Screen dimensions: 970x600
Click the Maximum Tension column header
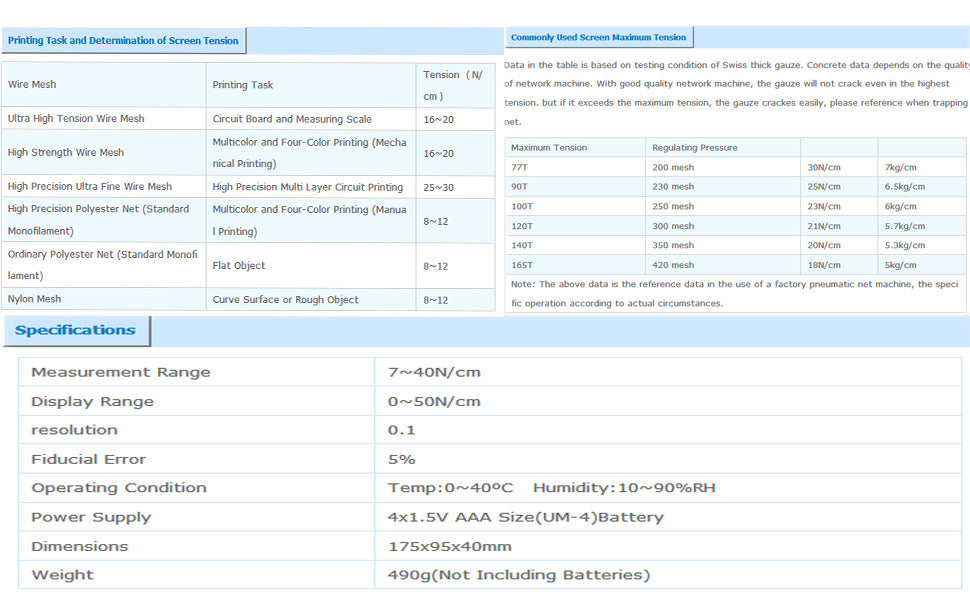(549, 148)
